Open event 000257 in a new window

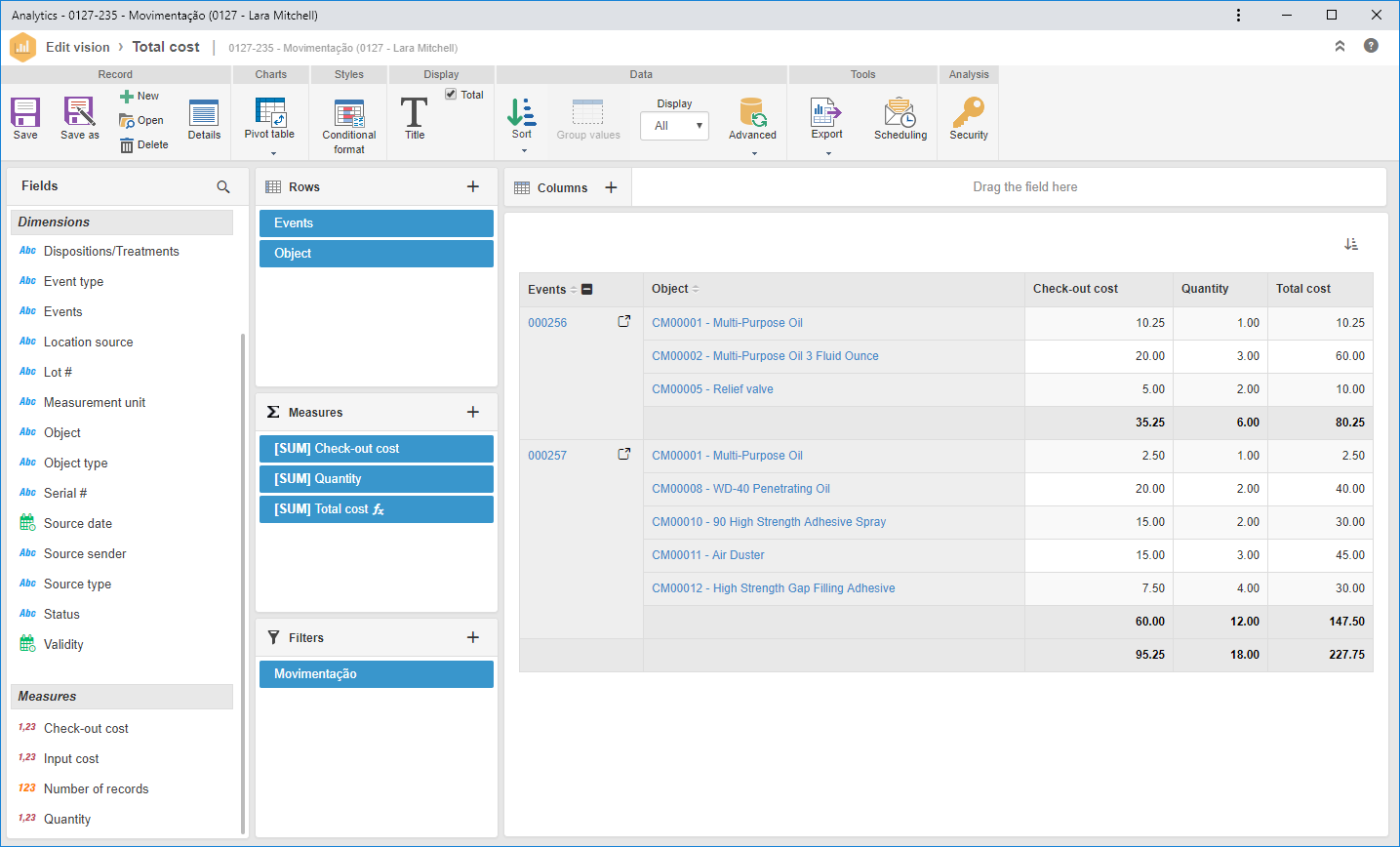pos(624,454)
